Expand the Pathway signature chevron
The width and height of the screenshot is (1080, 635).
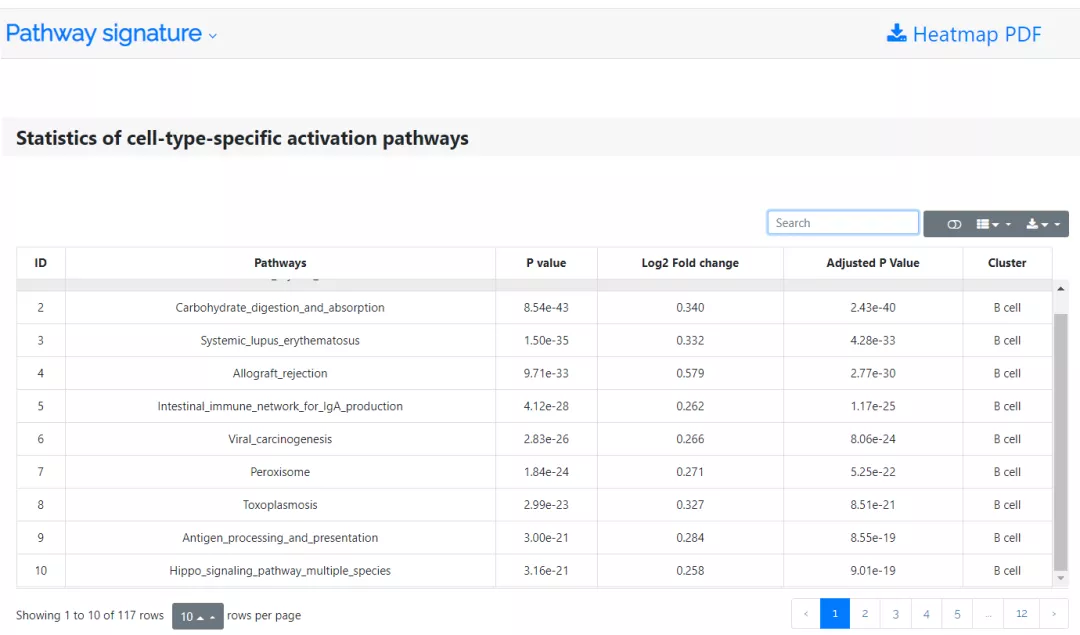[x=213, y=36]
